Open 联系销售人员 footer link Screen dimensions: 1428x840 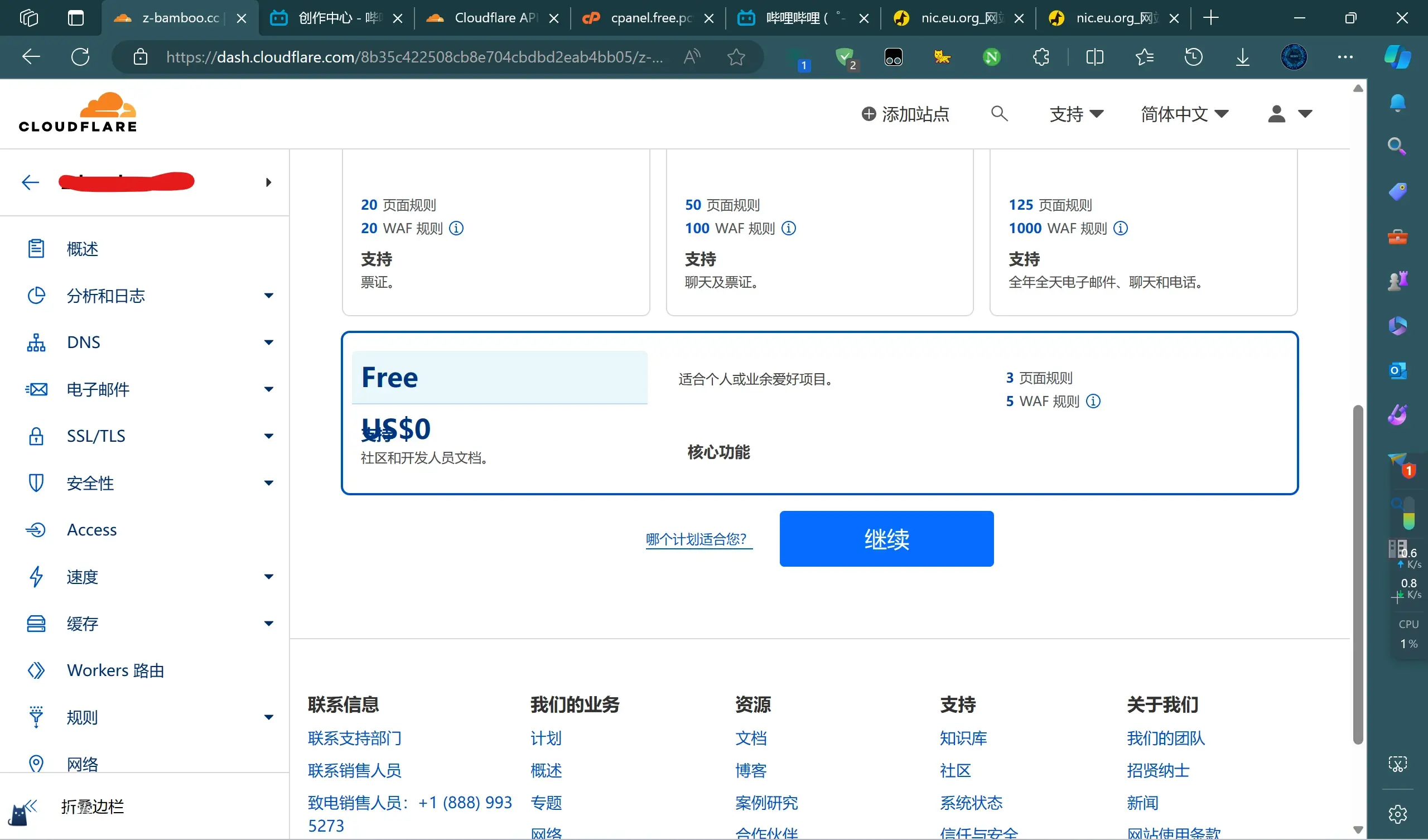(x=354, y=770)
